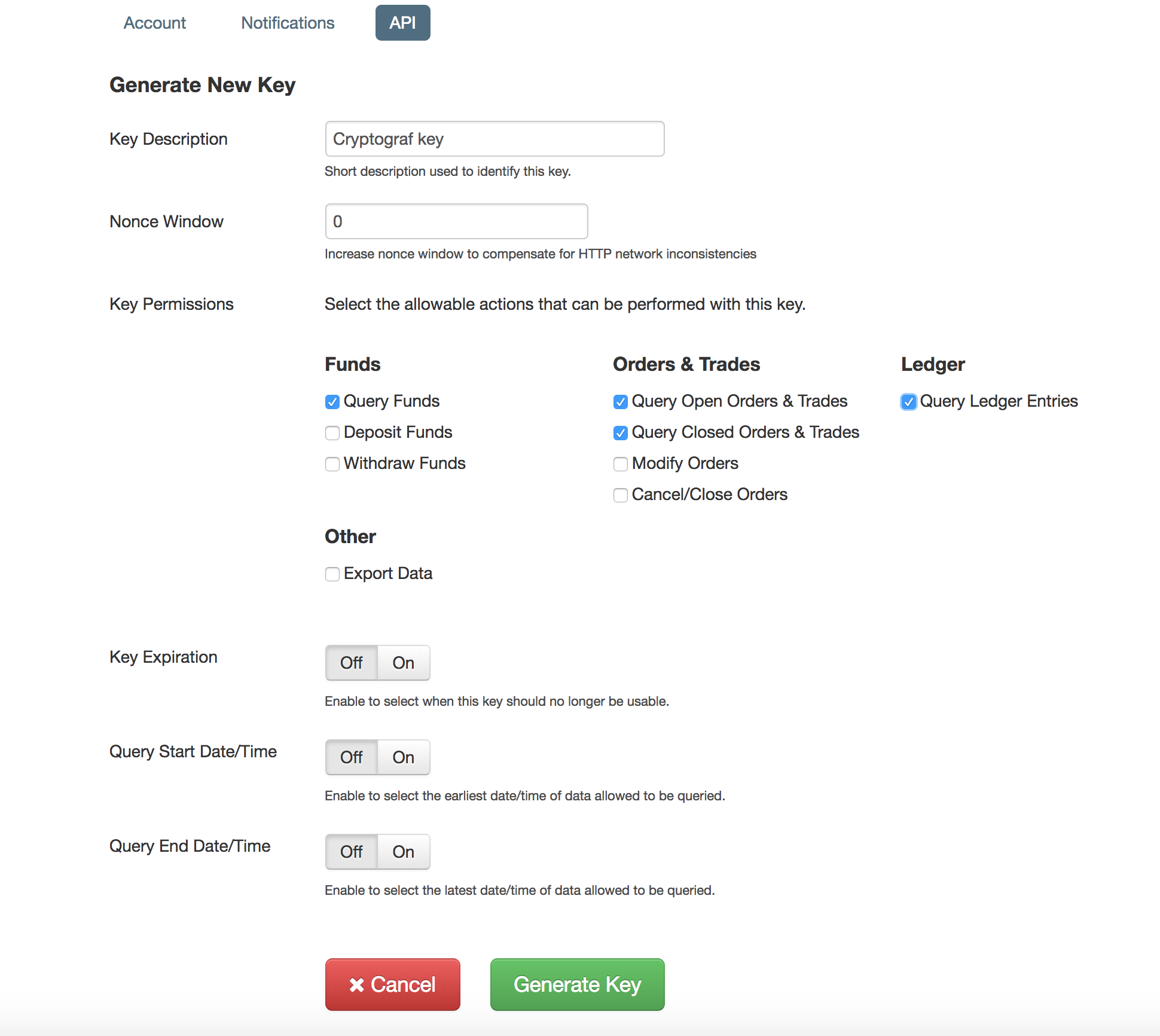Click the Nonce Window label

click(166, 222)
